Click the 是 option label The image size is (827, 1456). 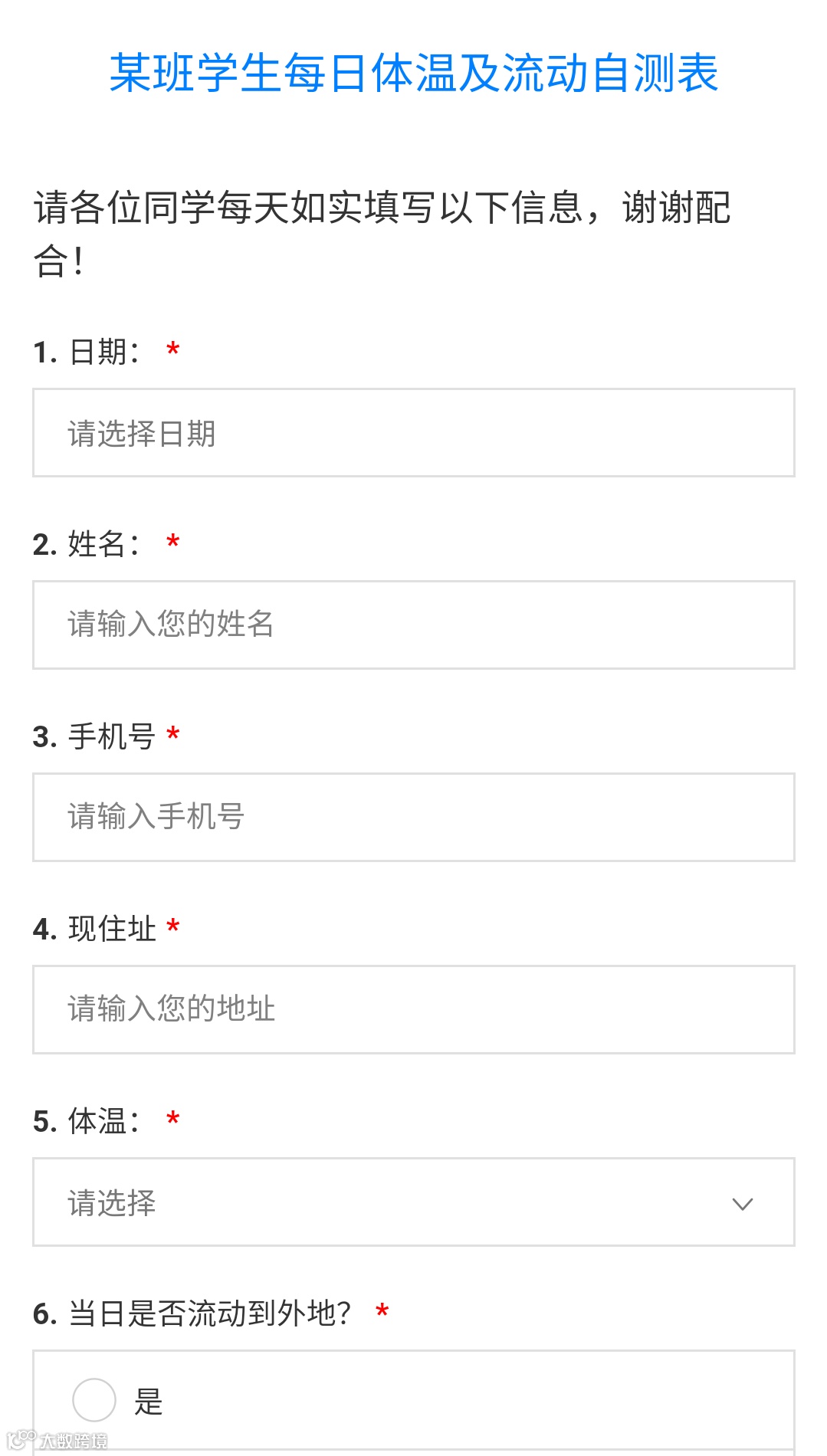[149, 1402]
